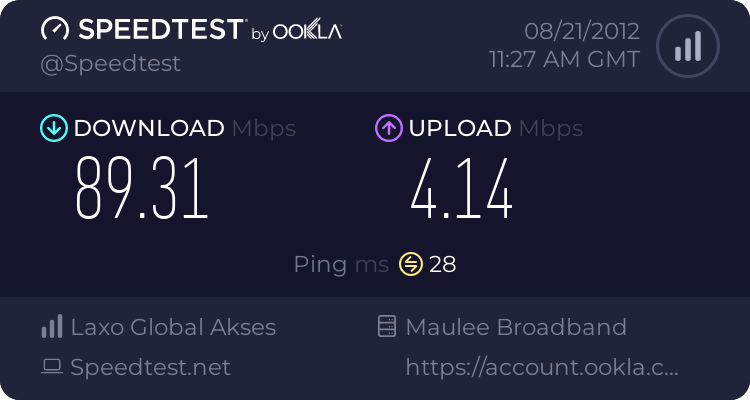Select the 89.31 download result
Screen dimensions: 750x400
[x=142, y=189]
